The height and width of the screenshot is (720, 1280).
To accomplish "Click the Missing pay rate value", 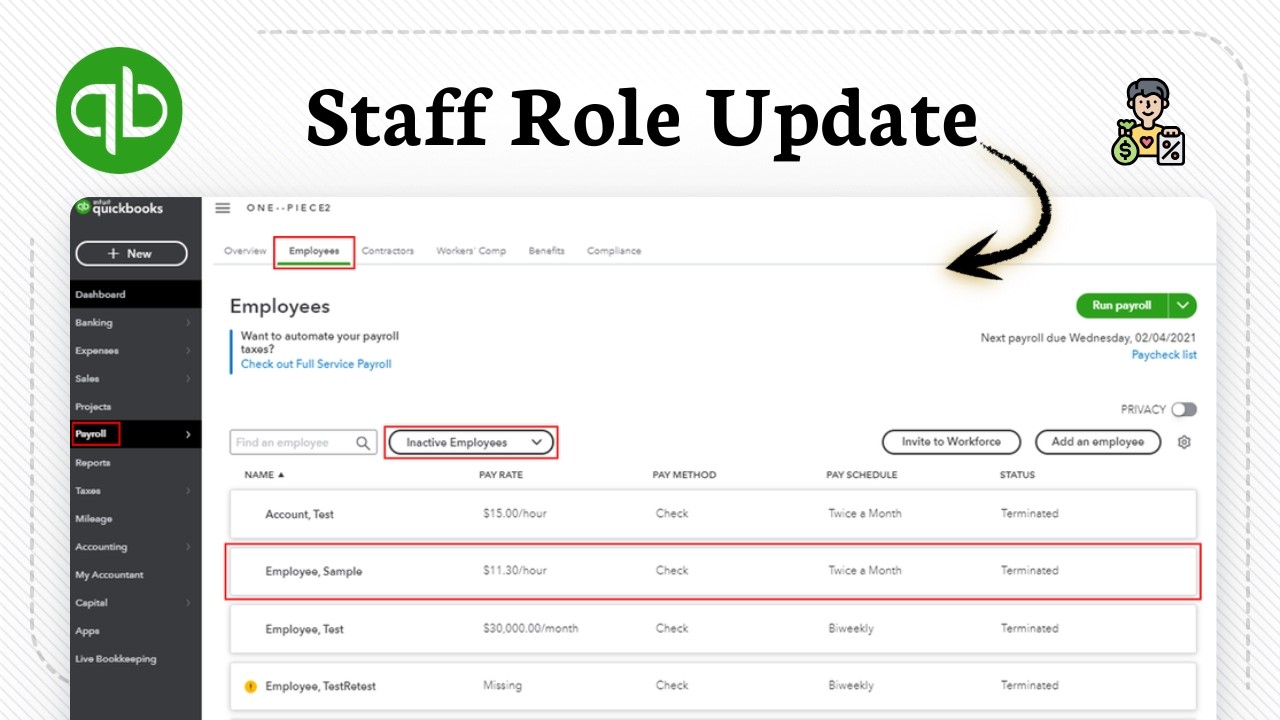I will click(x=502, y=686).
